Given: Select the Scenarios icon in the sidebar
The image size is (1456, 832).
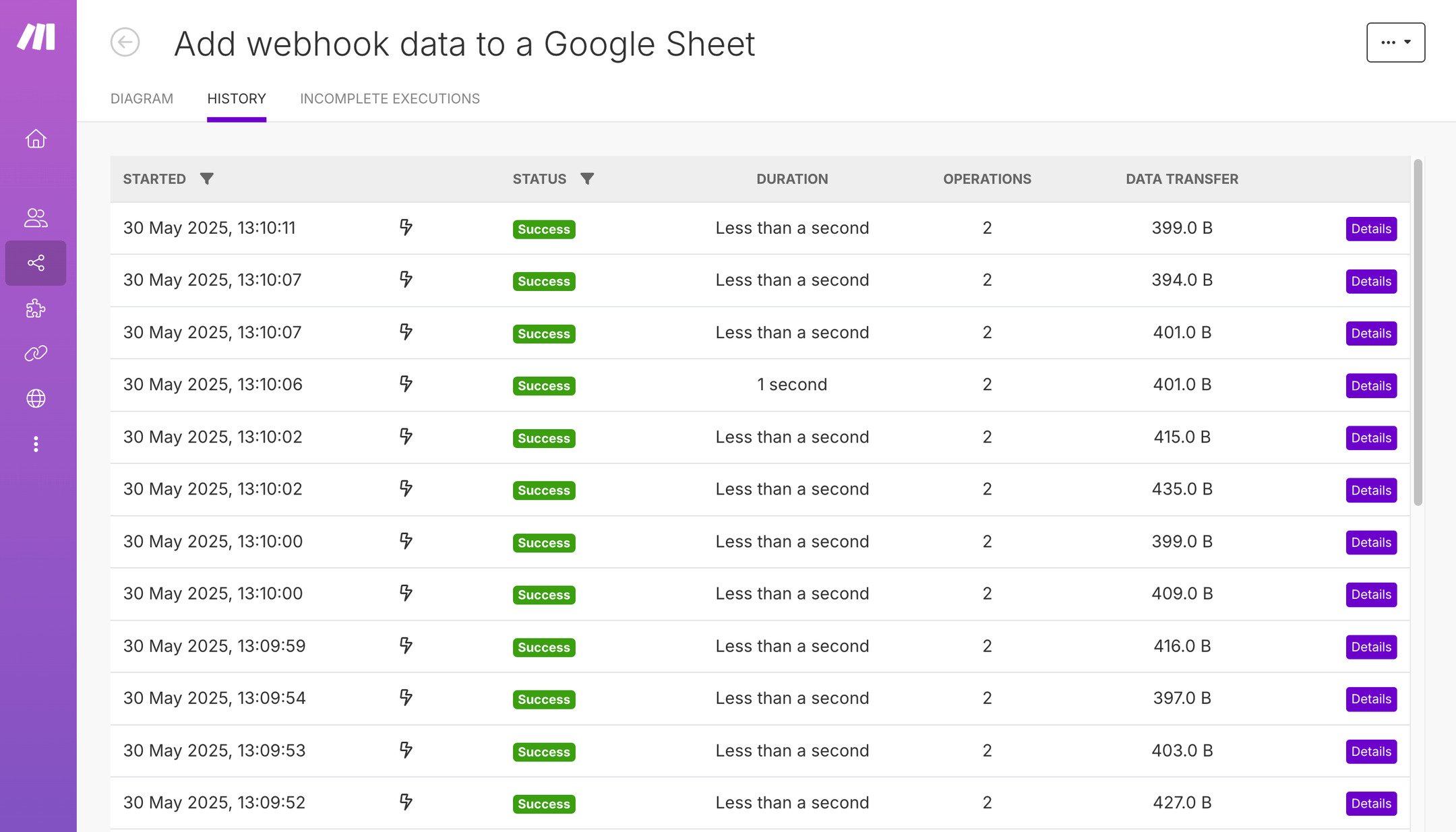Looking at the screenshot, I should (35, 263).
